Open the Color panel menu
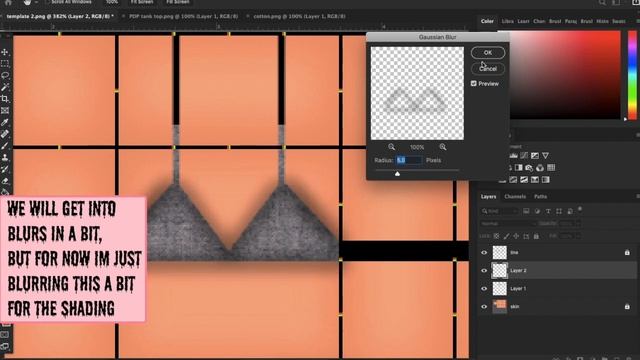The image size is (640, 360). click(637, 21)
